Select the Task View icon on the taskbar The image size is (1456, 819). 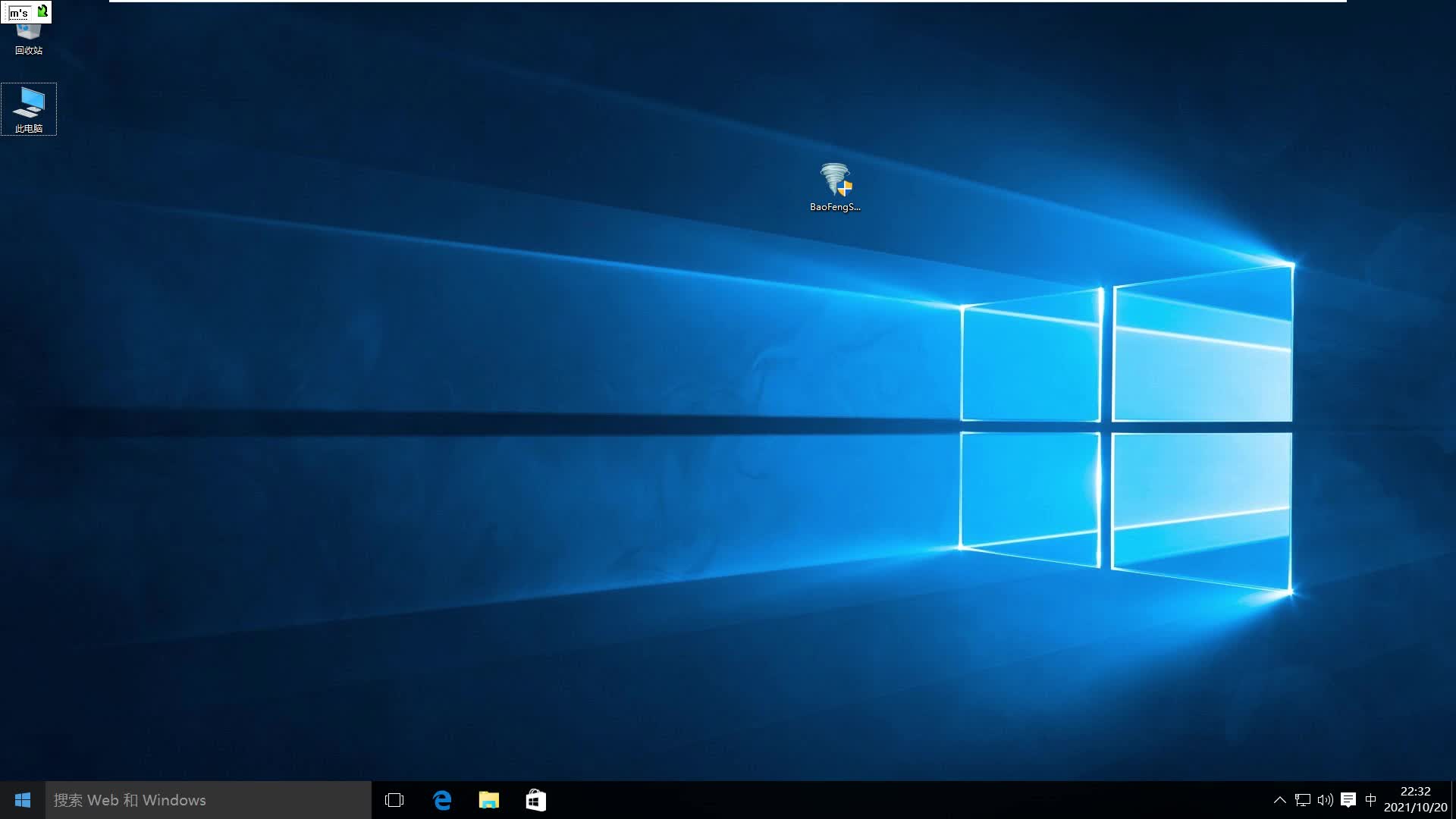[x=395, y=800]
